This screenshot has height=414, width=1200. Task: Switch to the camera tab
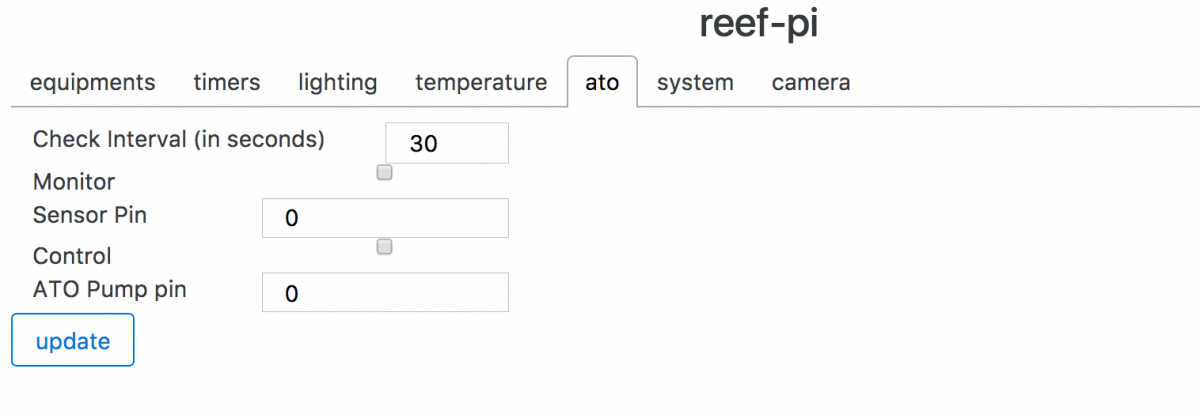click(x=811, y=82)
